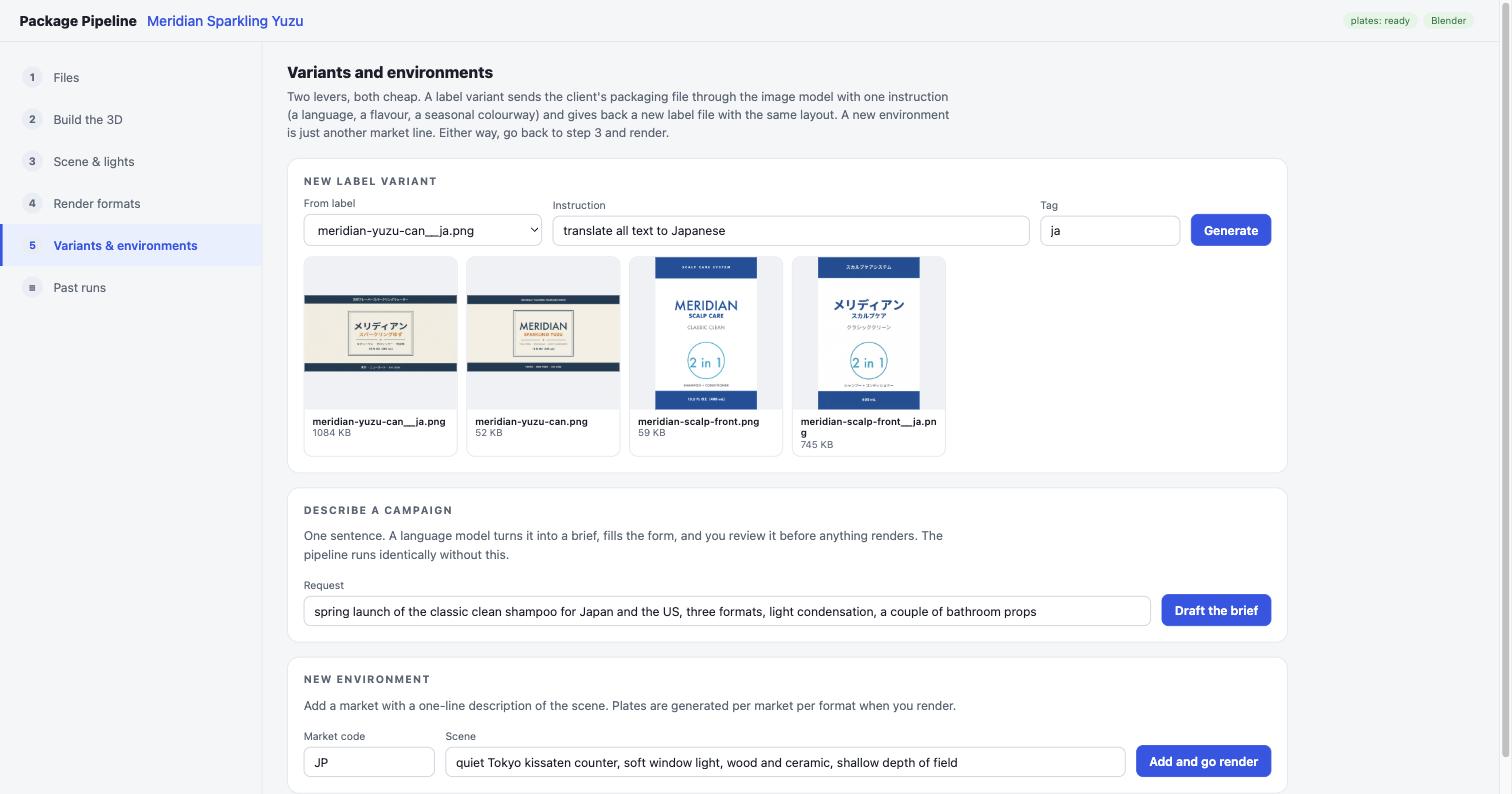Click Draft the brief button
Viewport: 1512px width, 794px height.
click(x=1216, y=610)
